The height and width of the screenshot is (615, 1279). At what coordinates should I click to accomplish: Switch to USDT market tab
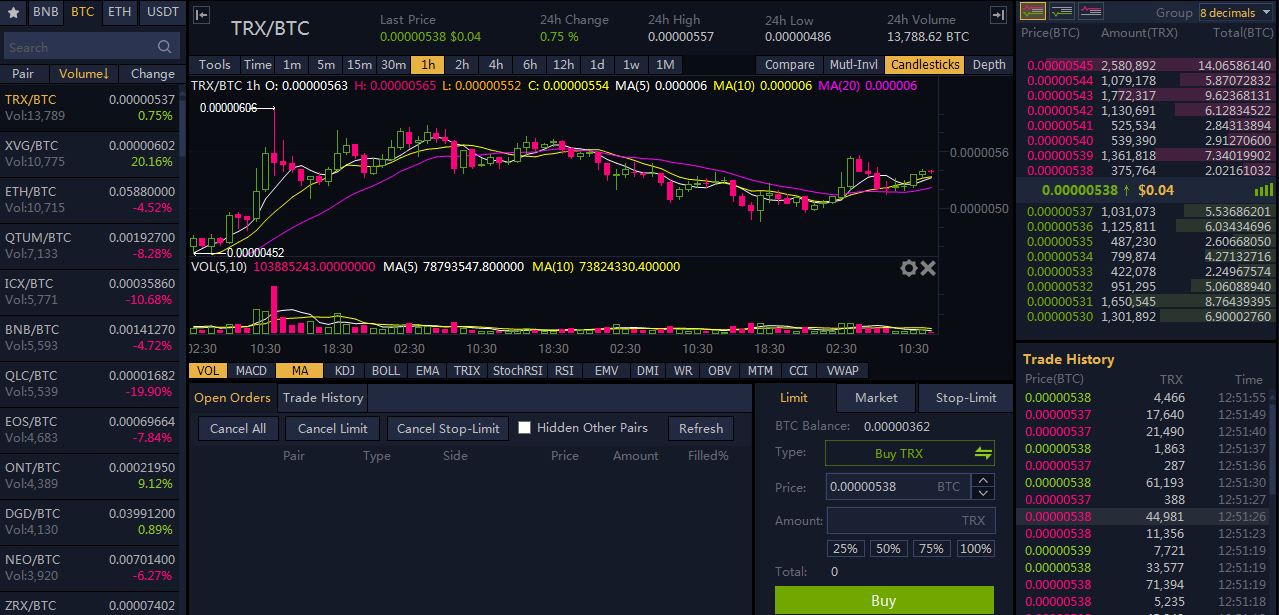tap(161, 13)
